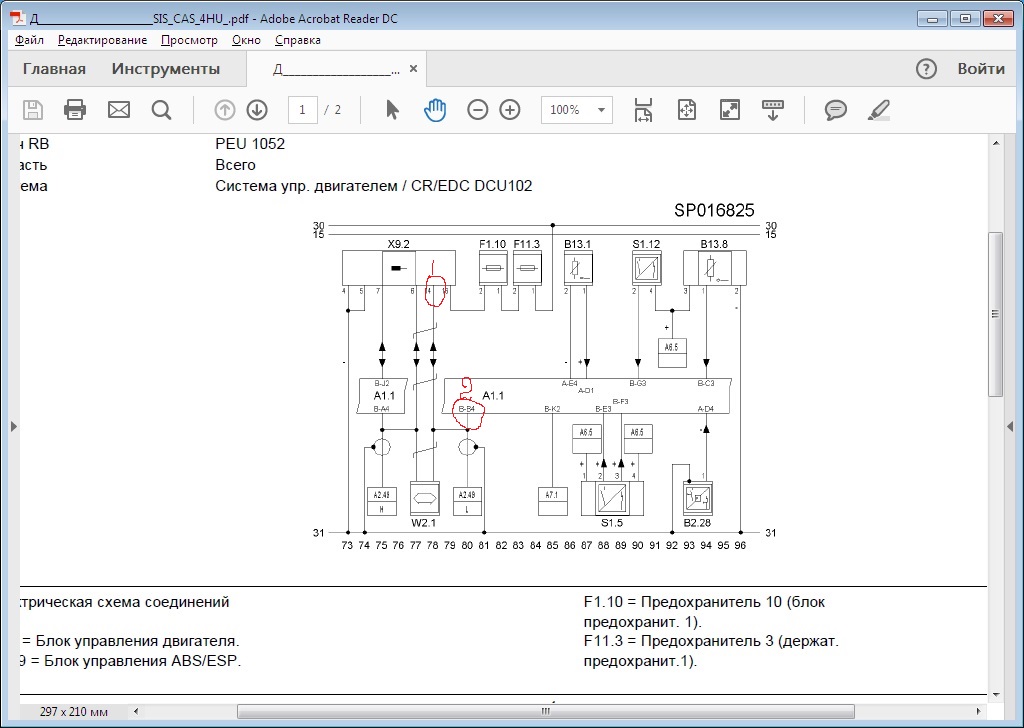Open the Справка menu

298,40
